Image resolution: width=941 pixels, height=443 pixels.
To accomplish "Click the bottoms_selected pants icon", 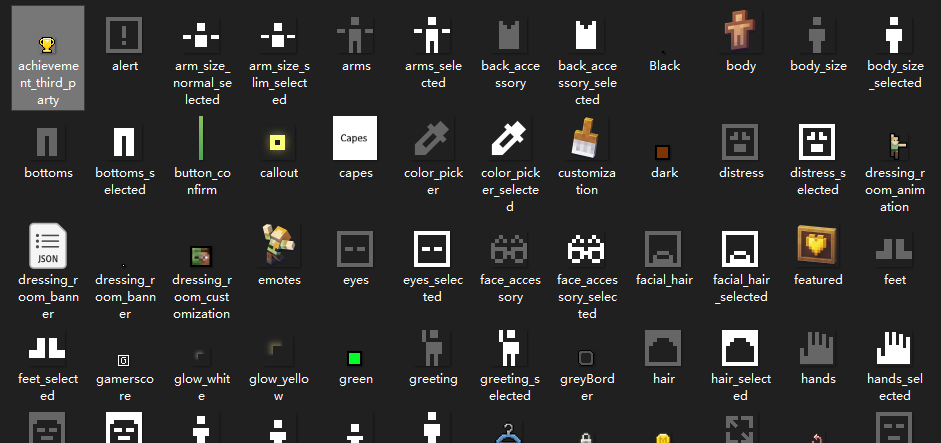I will (124, 141).
